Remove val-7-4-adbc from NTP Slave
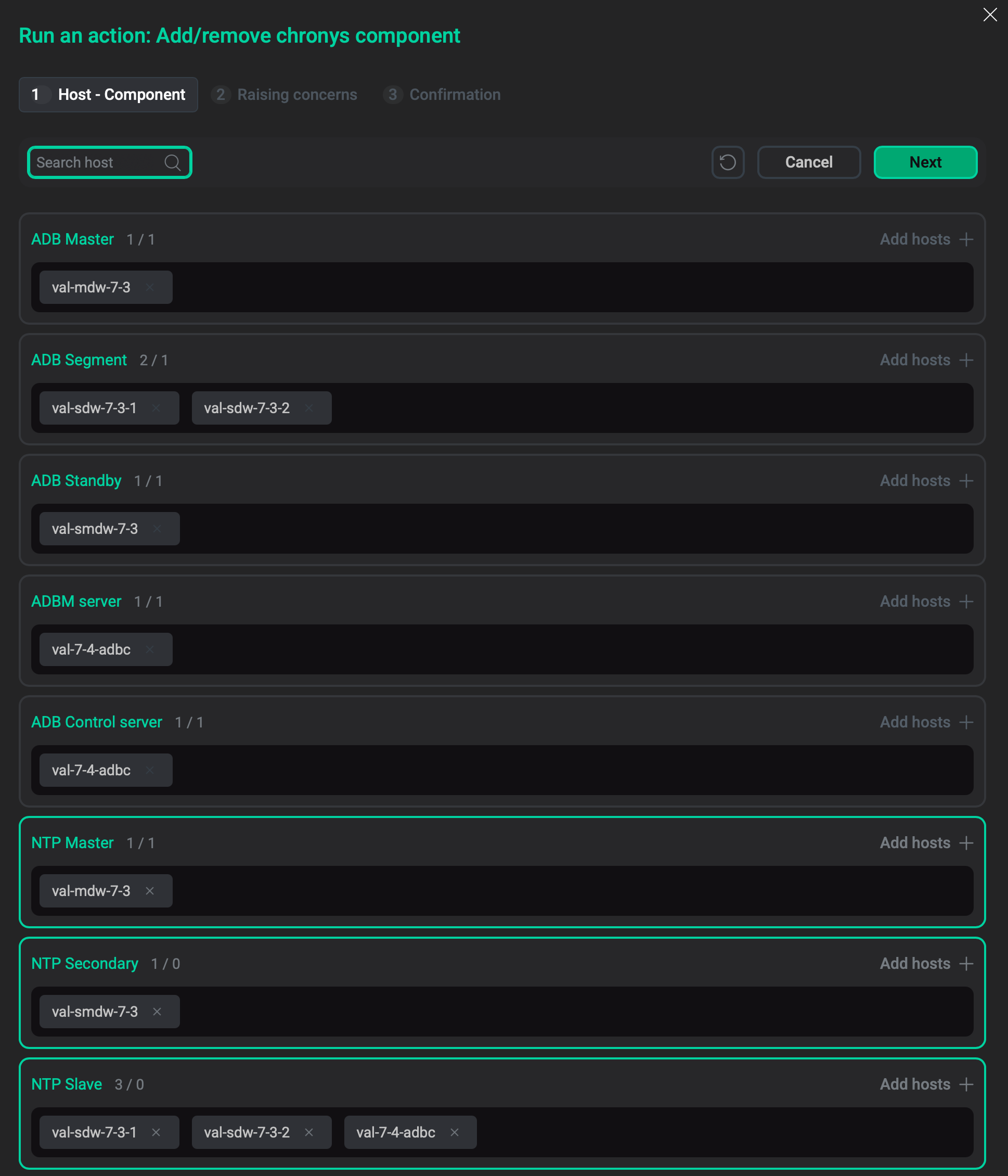Viewport: 1008px width, 1176px height. click(455, 1132)
